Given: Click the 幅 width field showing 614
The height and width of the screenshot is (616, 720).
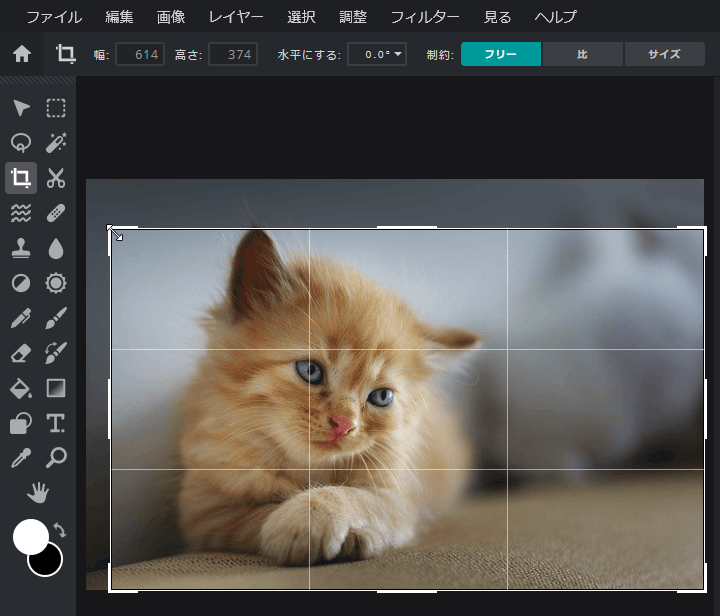Looking at the screenshot, I should coord(140,54).
